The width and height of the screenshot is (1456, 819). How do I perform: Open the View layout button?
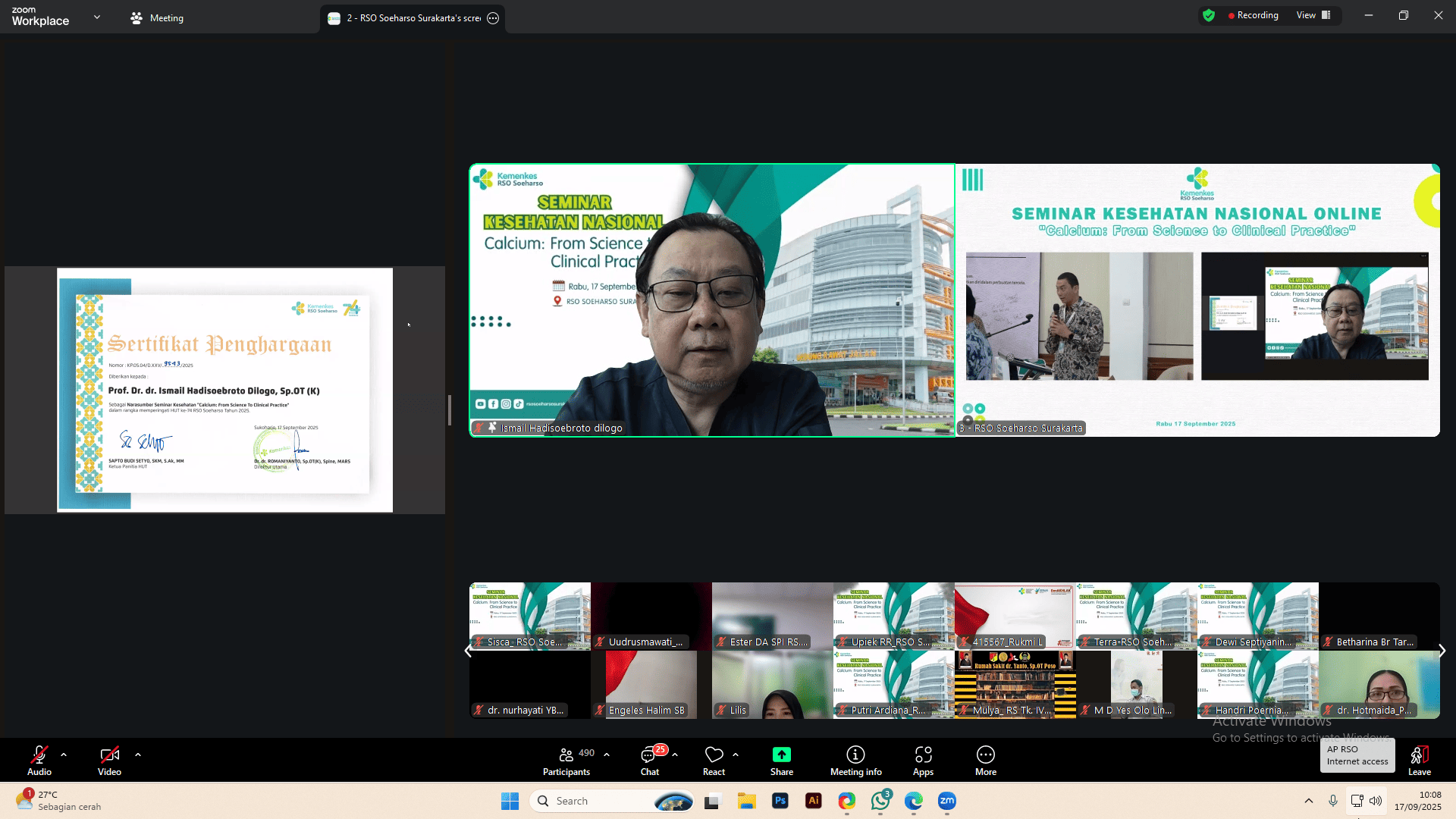1313,15
